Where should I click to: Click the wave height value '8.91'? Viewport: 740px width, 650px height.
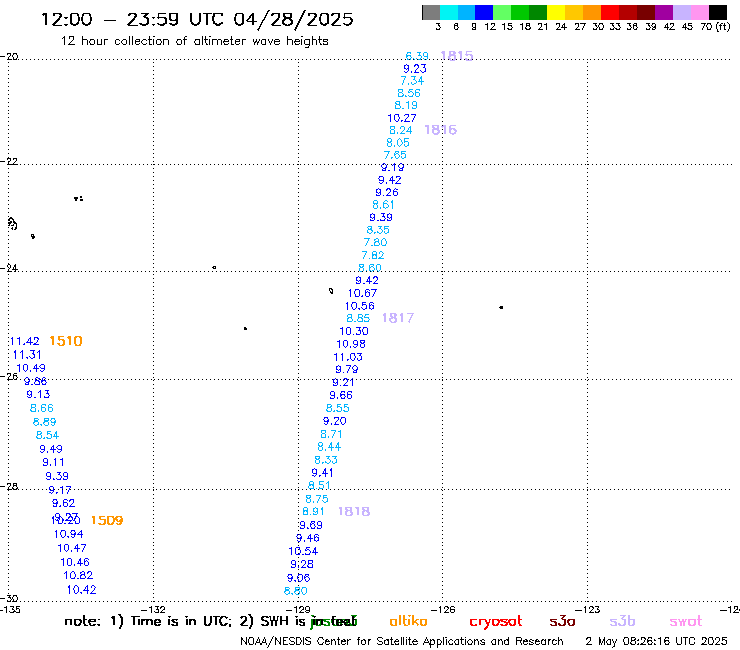pyautogui.click(x=313, y=511)
